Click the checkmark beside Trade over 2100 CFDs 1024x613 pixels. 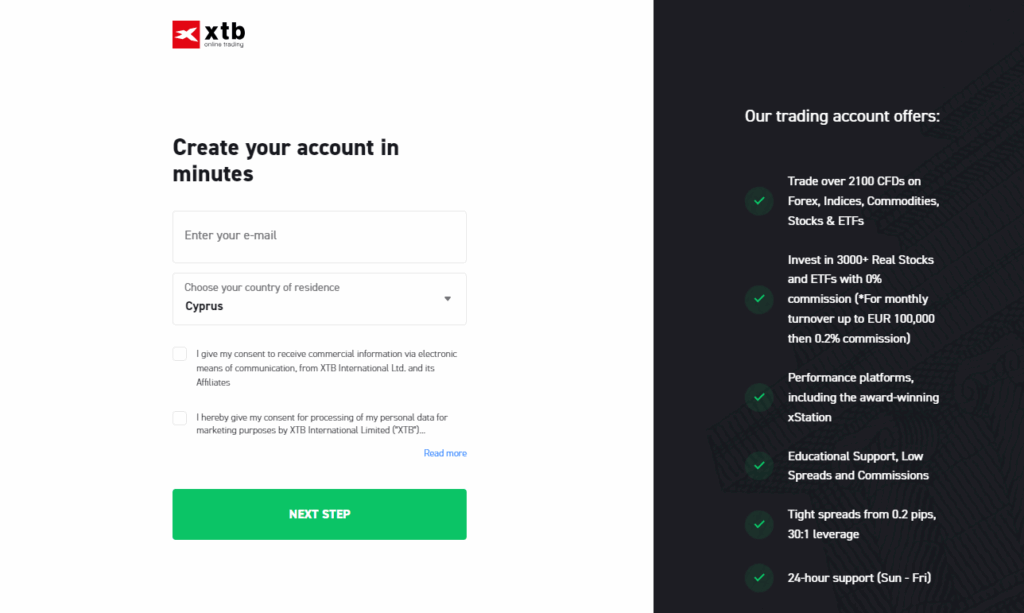point(759,201)
